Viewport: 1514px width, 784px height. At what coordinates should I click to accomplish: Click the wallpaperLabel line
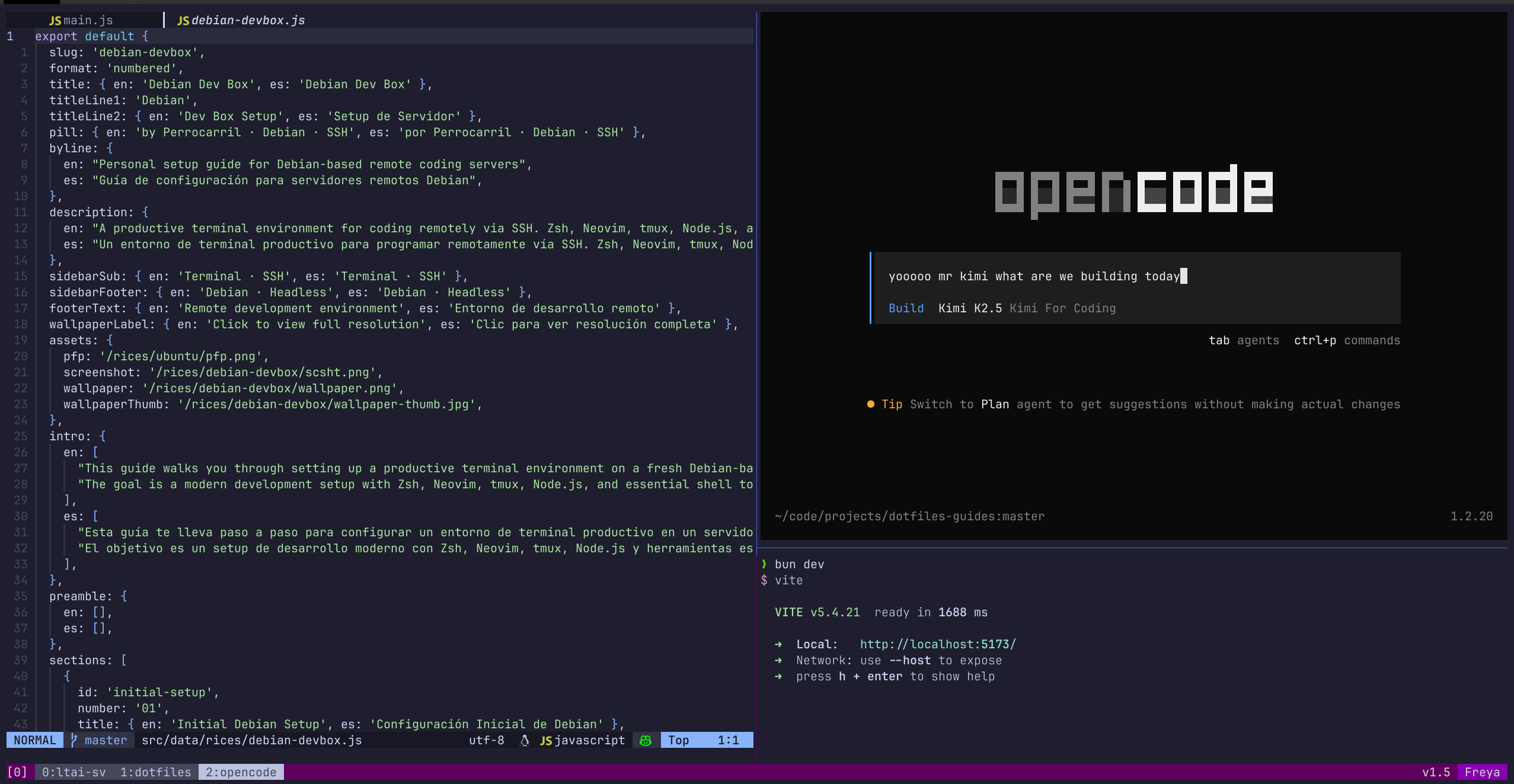pos(394,324)
